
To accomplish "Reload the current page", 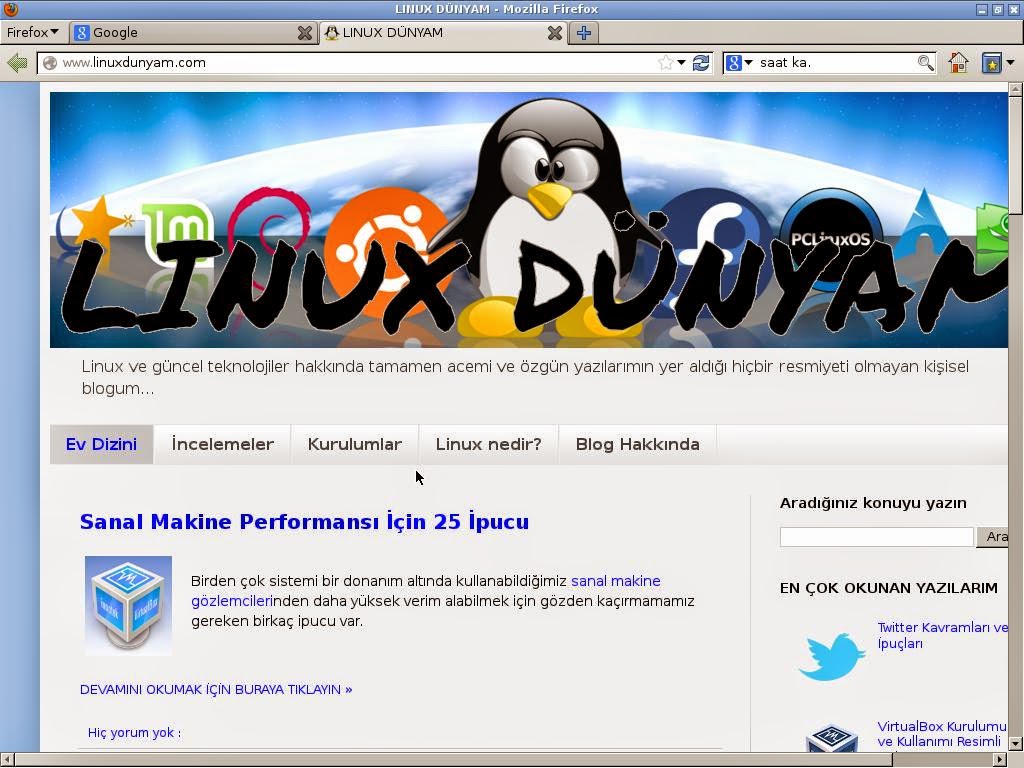I will 701,62.
